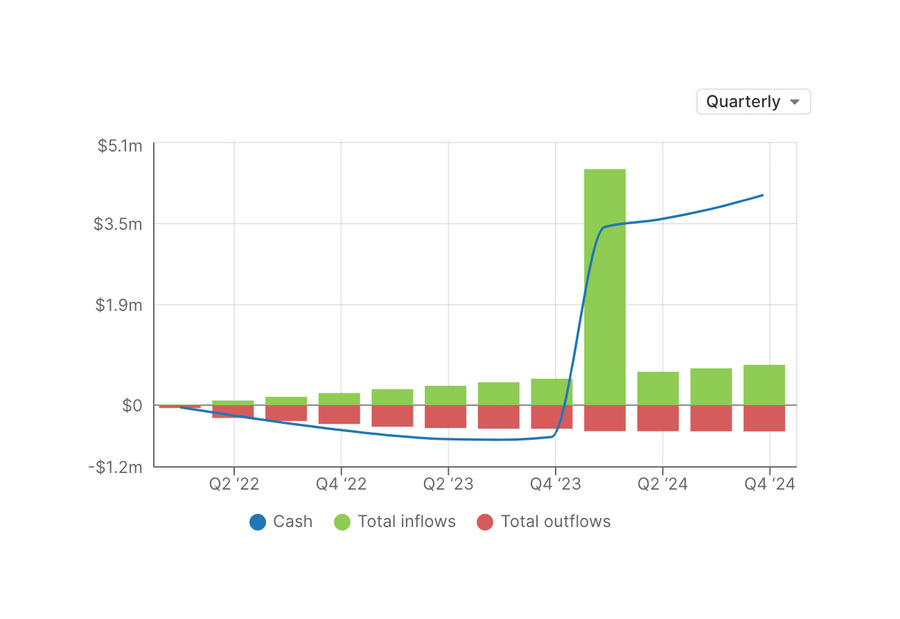The height and width of the screenshot is (619, 900).
Task: Click the red Total outflows legend dot
Action: click(x=486, y=521)
